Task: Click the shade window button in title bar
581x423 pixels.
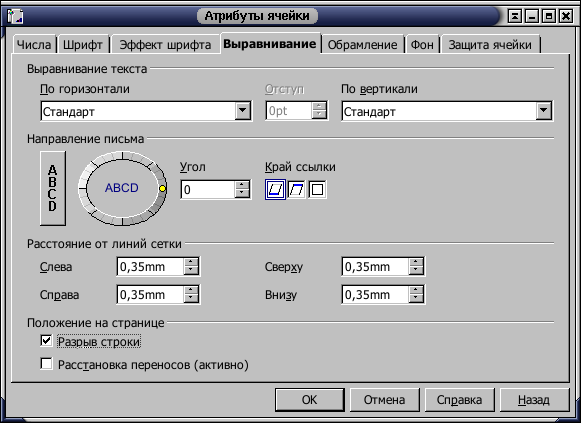Action: (515, 16)
